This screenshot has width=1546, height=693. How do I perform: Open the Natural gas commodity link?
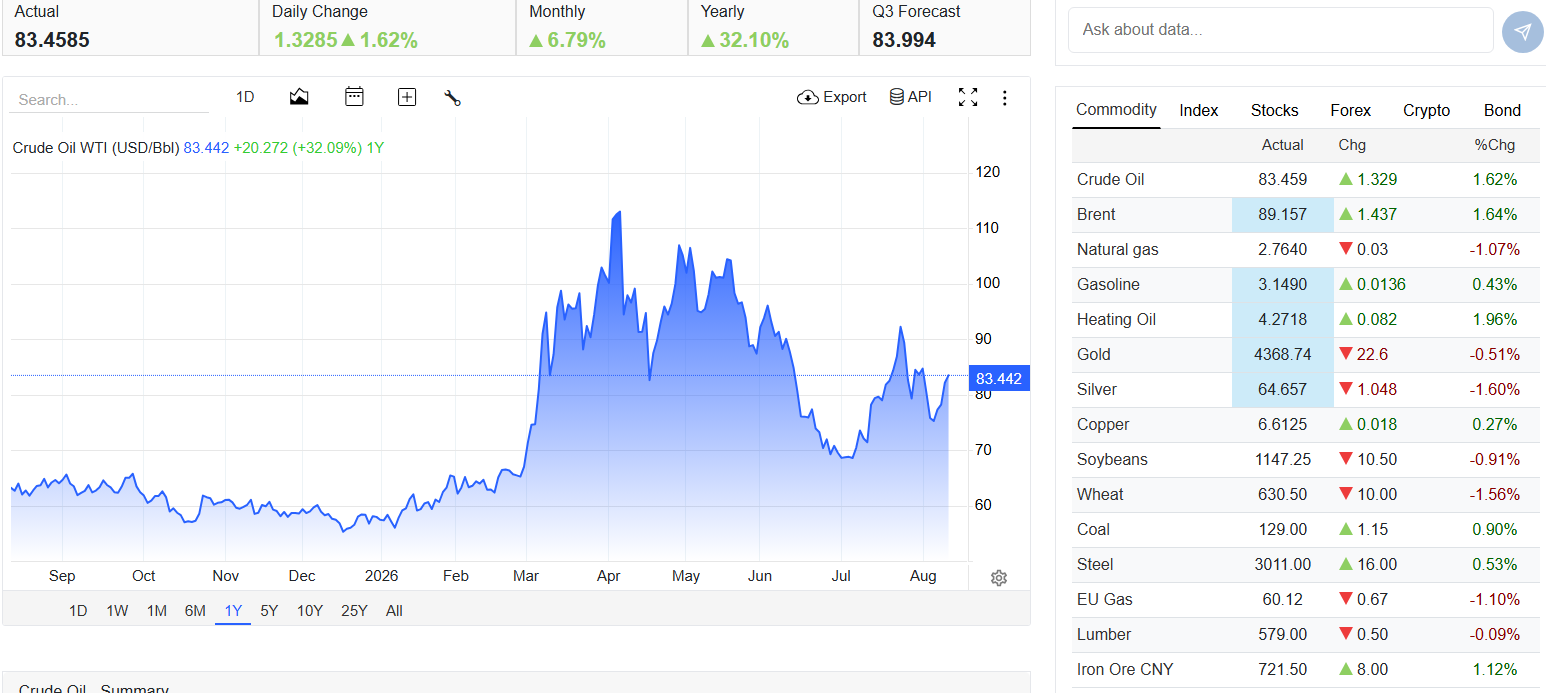point(1118,249)
